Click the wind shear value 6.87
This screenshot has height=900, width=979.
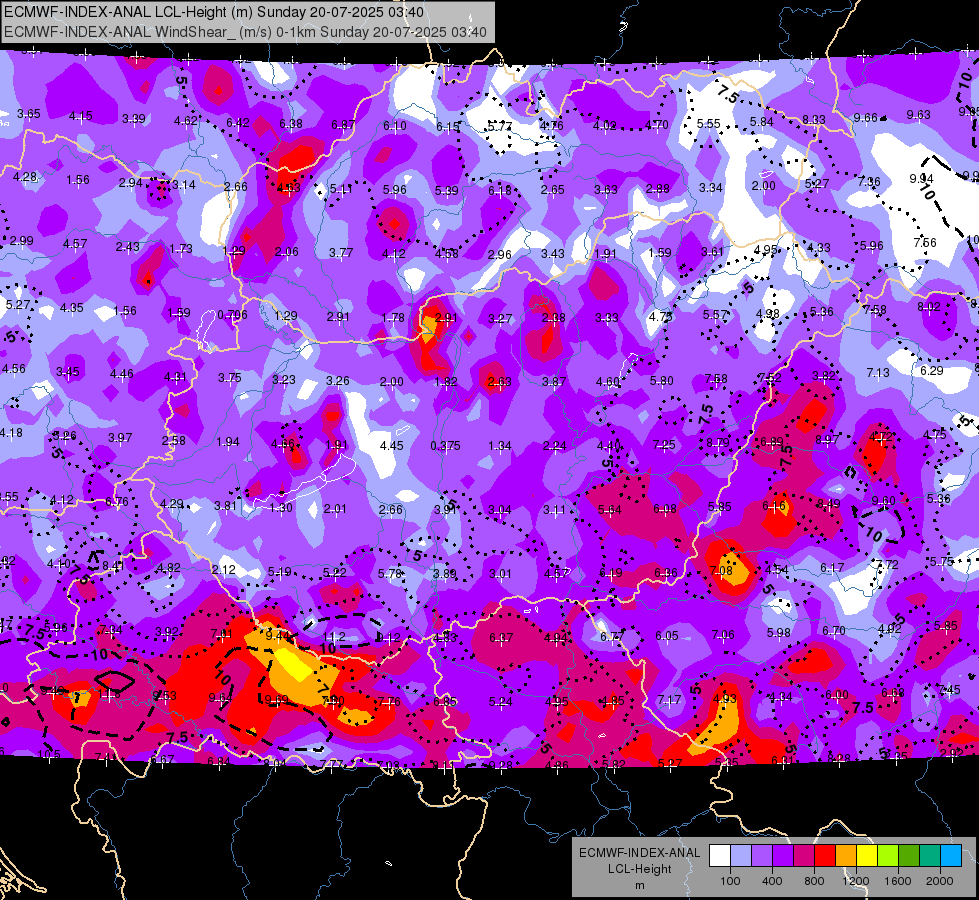343,124
